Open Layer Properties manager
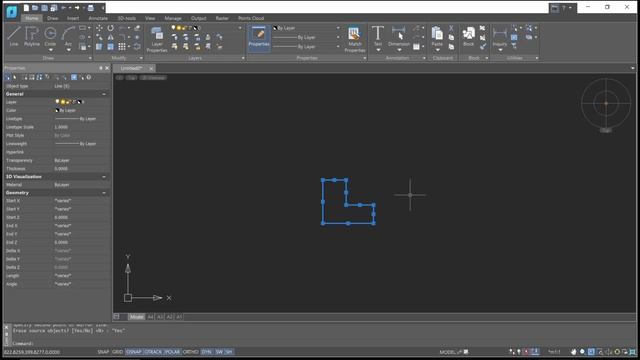This screenshot has width=640, height=360. (157, 39)
